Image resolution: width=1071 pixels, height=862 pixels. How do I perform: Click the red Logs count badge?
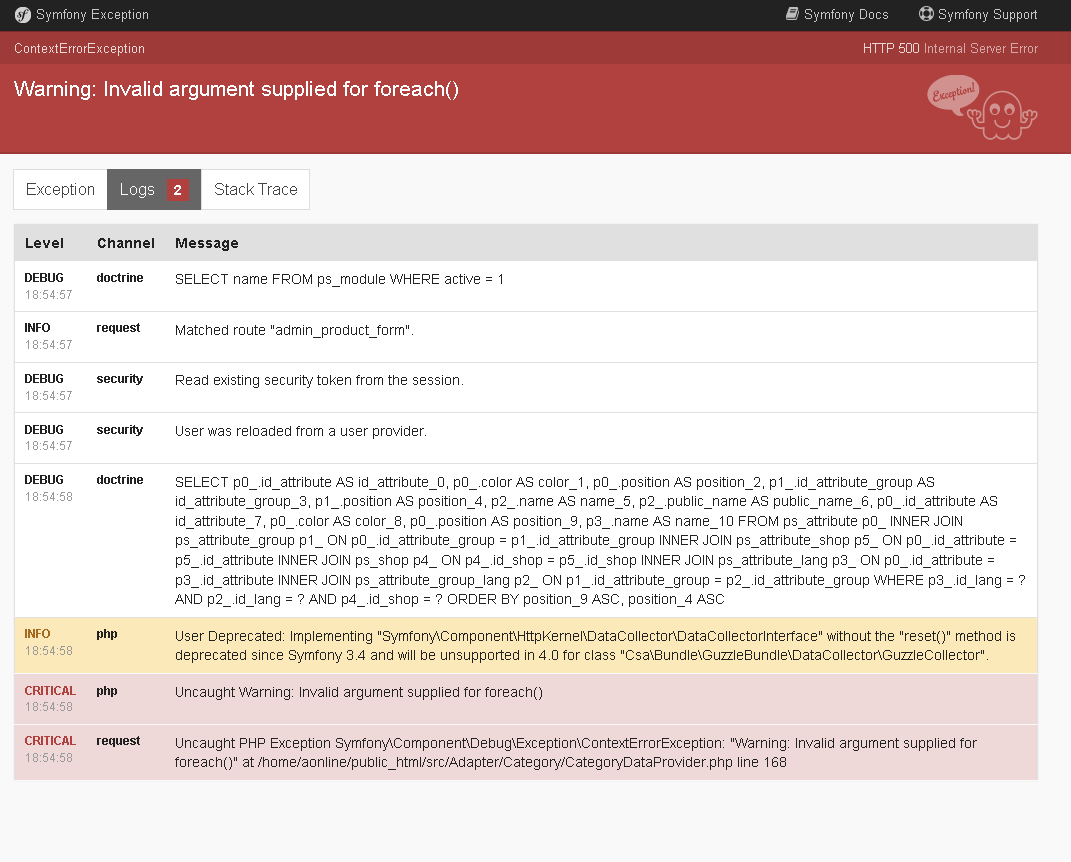click(178, 190)
